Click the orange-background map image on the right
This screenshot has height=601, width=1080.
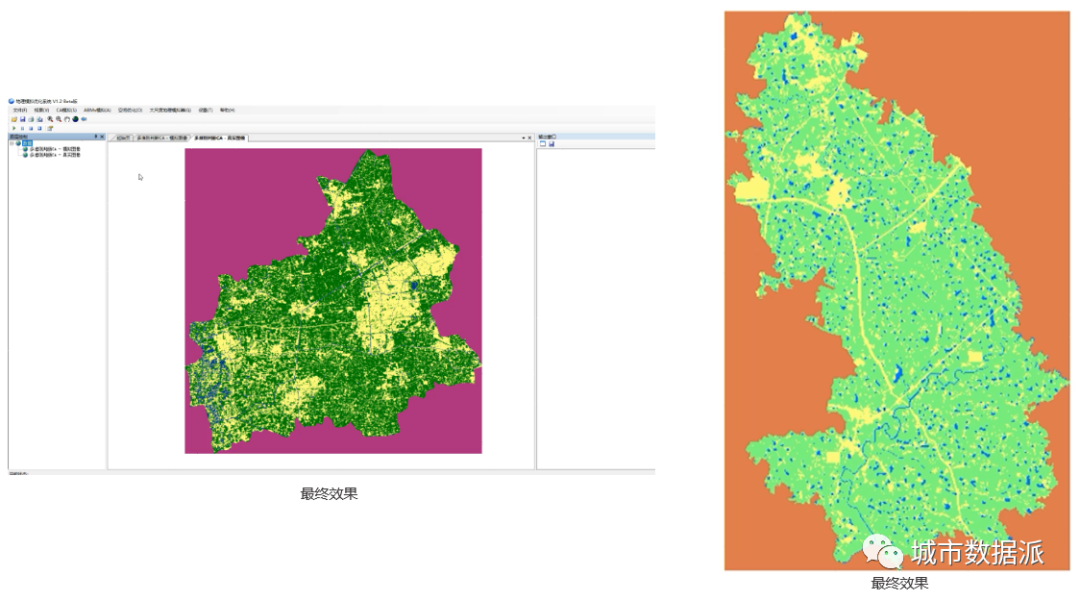tap(897, 291)
